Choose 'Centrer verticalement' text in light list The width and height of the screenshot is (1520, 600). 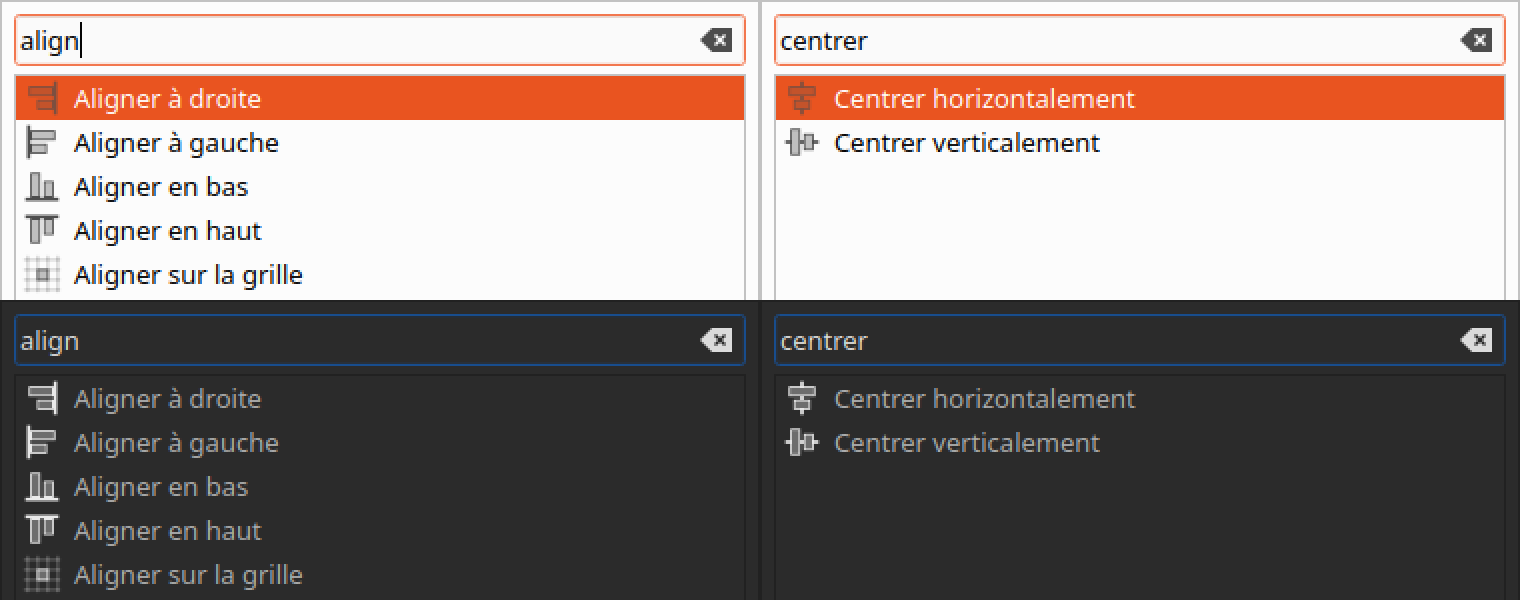click(967, 143)
